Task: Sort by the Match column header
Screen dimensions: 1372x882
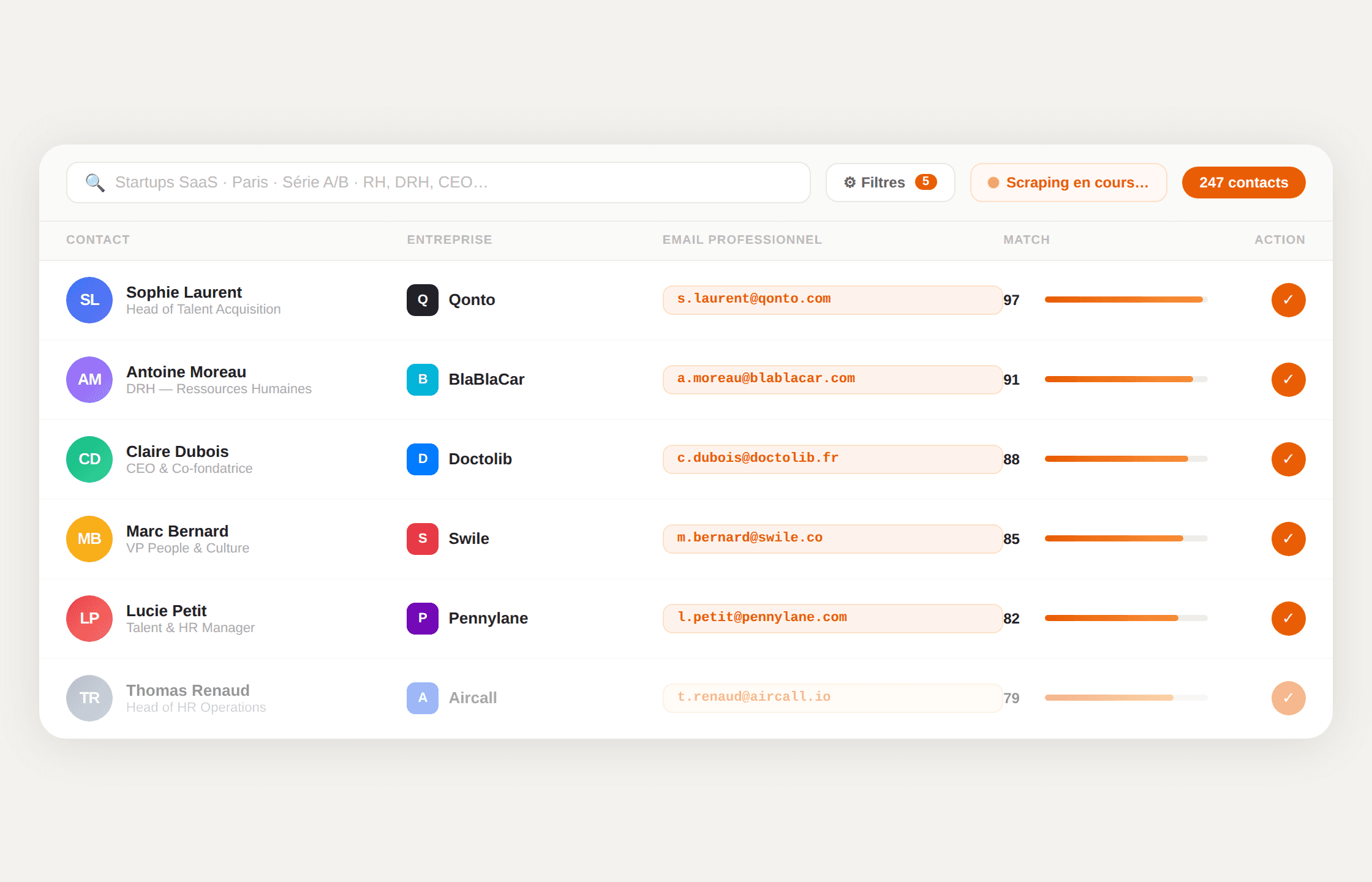Action: 1026,240
